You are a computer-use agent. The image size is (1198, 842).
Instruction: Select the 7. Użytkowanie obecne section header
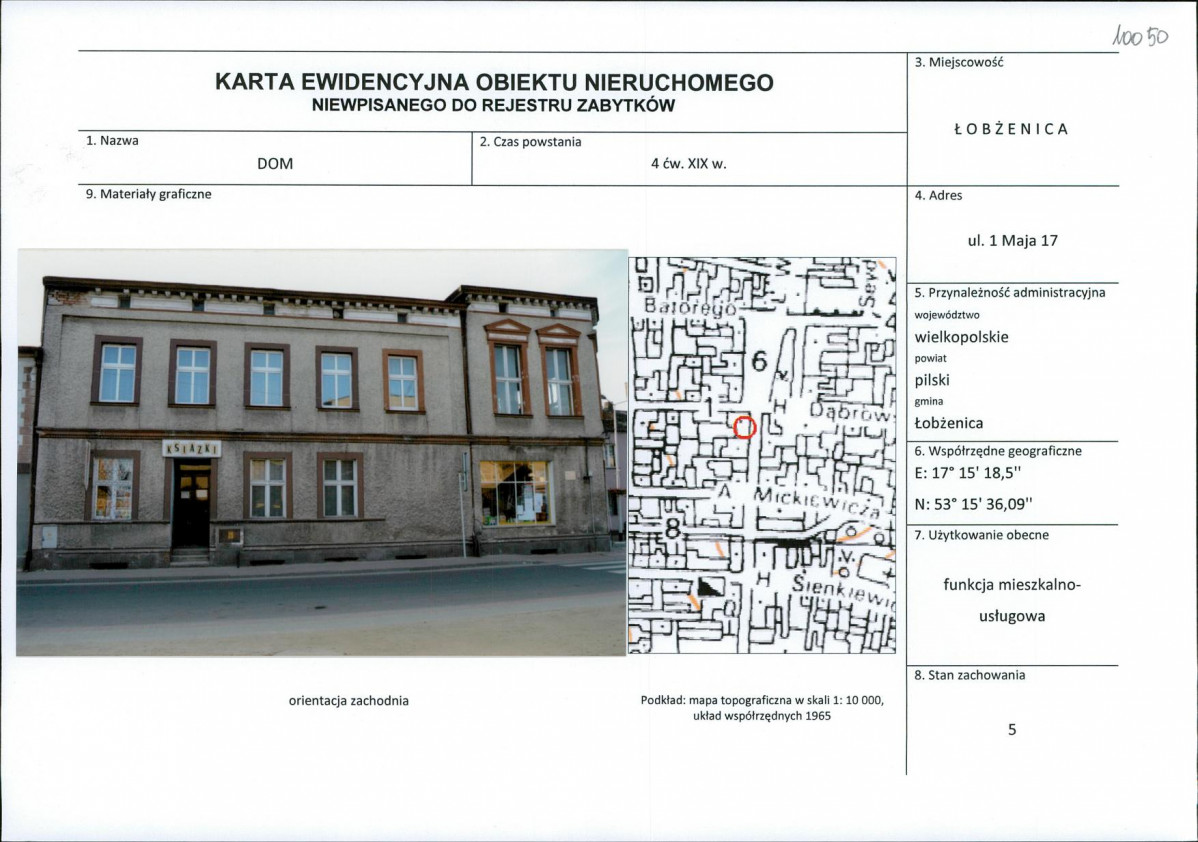(980, 535)
